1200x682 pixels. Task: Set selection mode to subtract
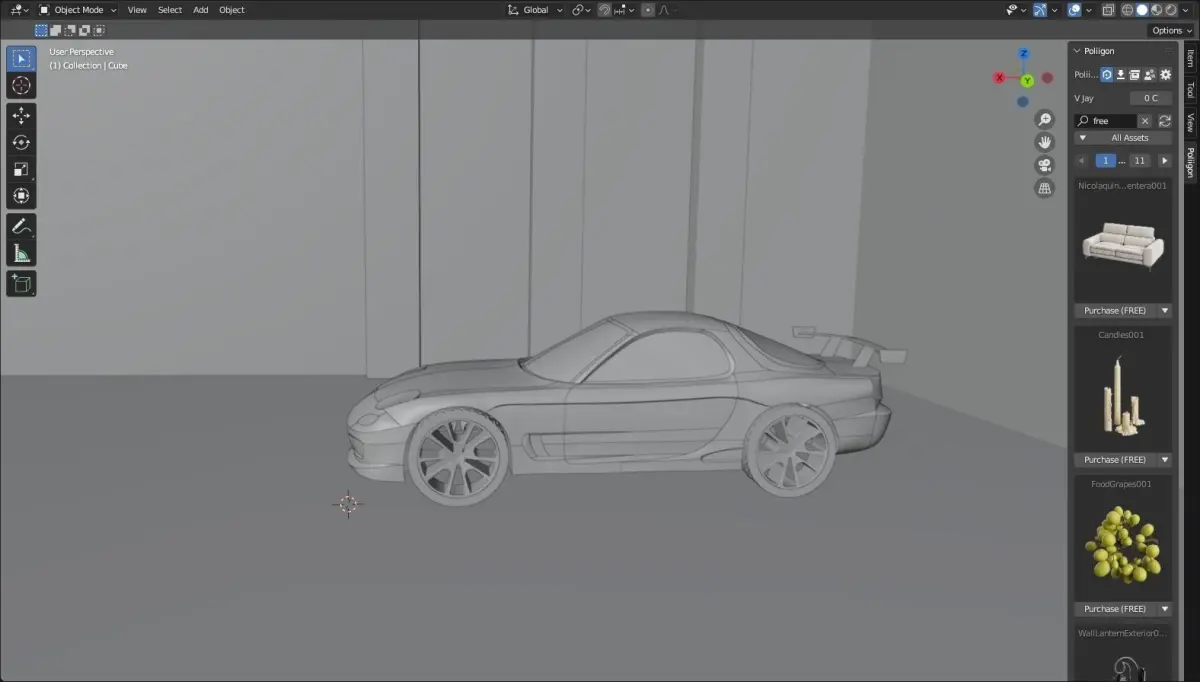point(70,30)
